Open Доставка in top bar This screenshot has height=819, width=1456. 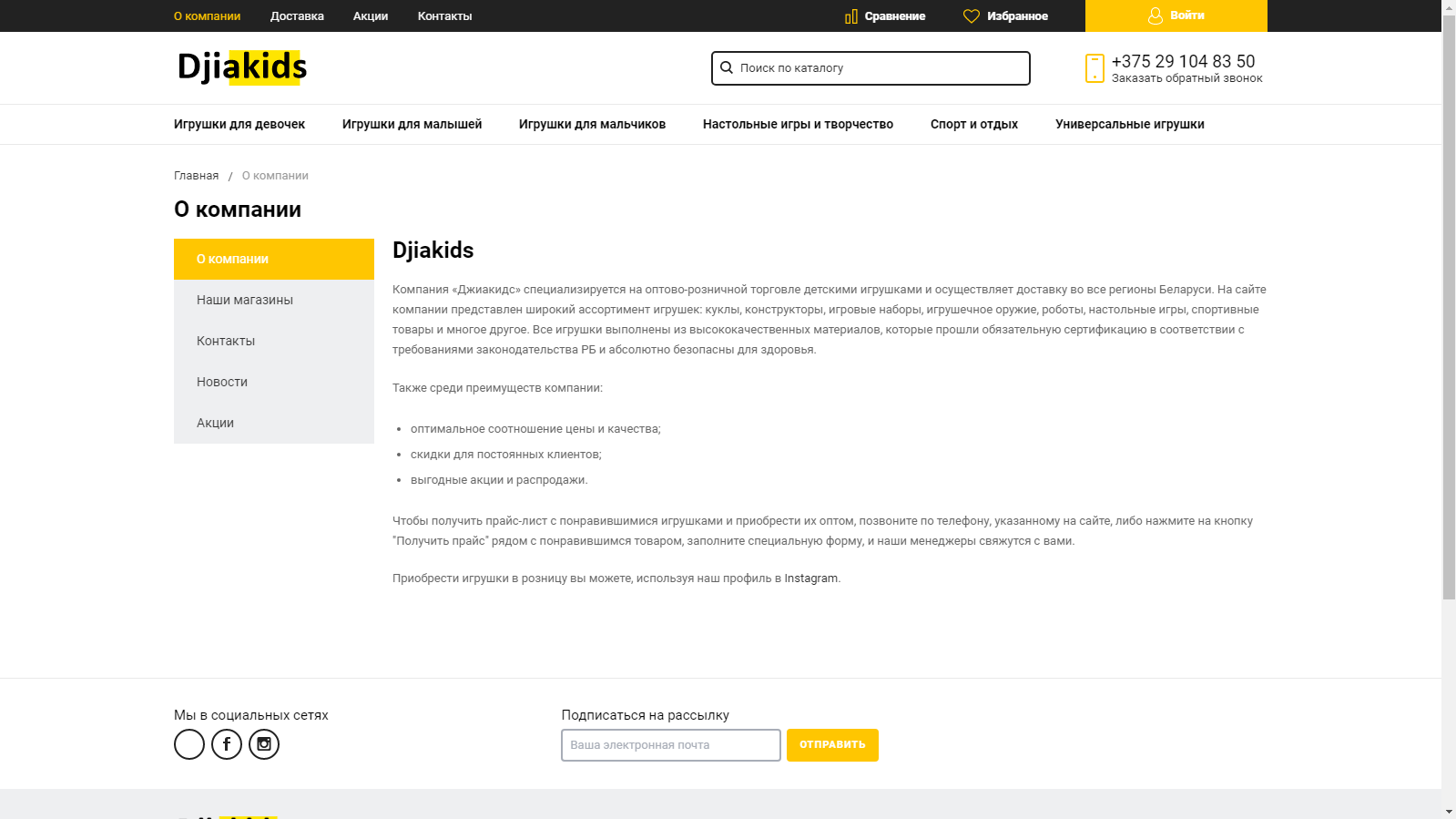tap(297, 16)
